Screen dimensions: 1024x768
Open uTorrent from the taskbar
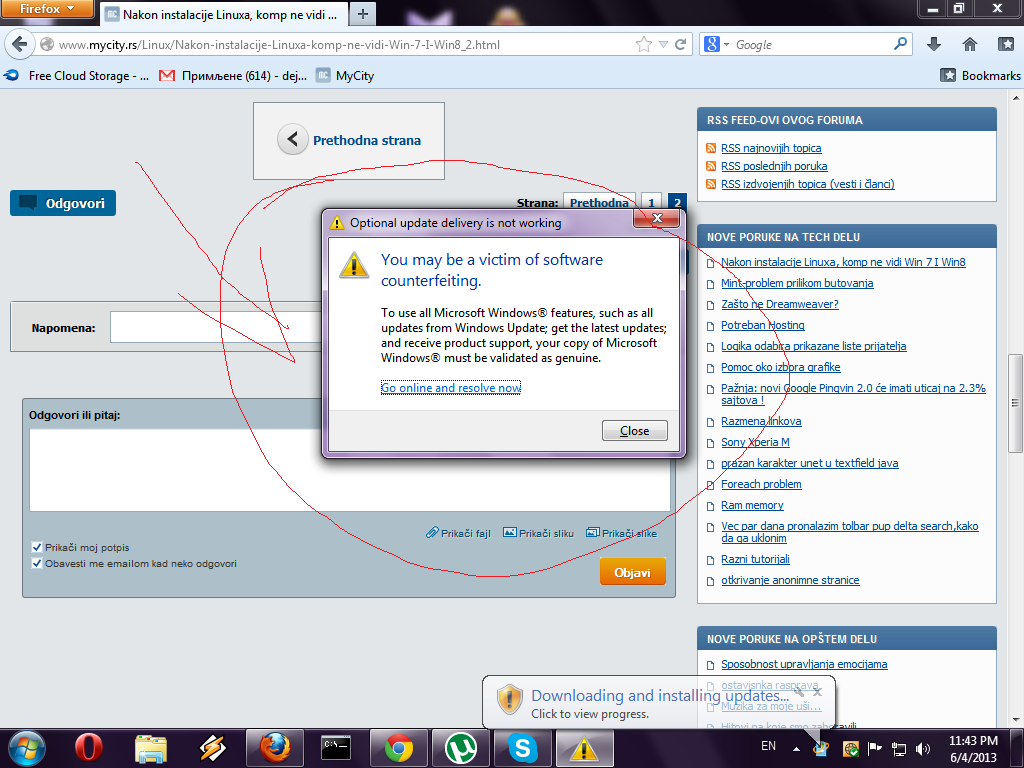[460, 748]
